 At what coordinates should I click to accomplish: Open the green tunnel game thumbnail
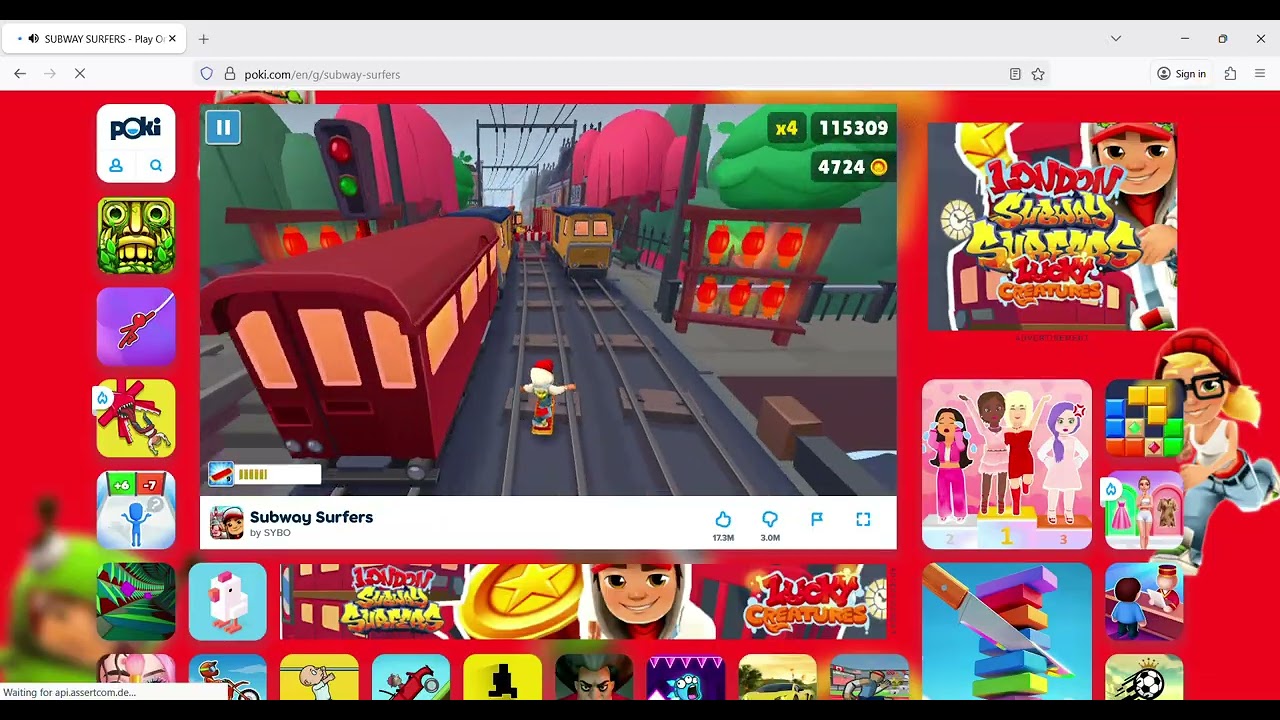[136, 601]
